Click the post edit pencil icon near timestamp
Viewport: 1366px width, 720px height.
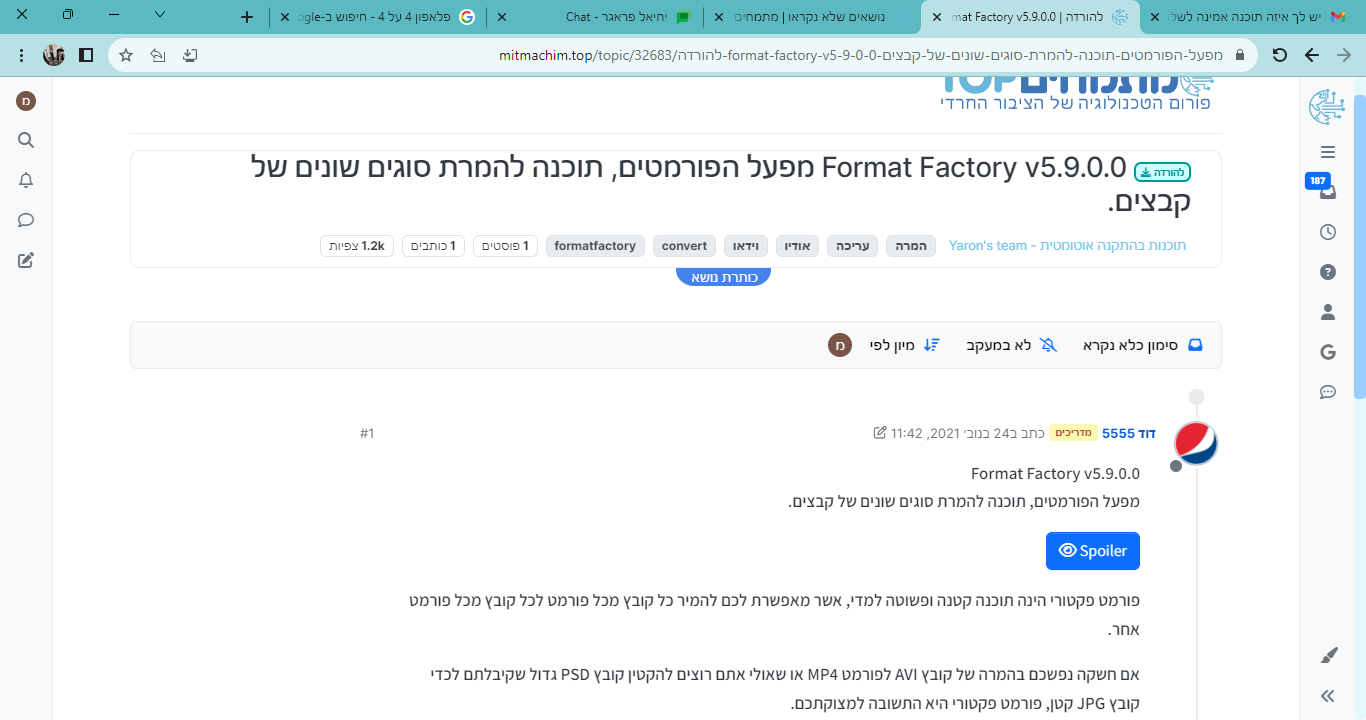[880, 433]
